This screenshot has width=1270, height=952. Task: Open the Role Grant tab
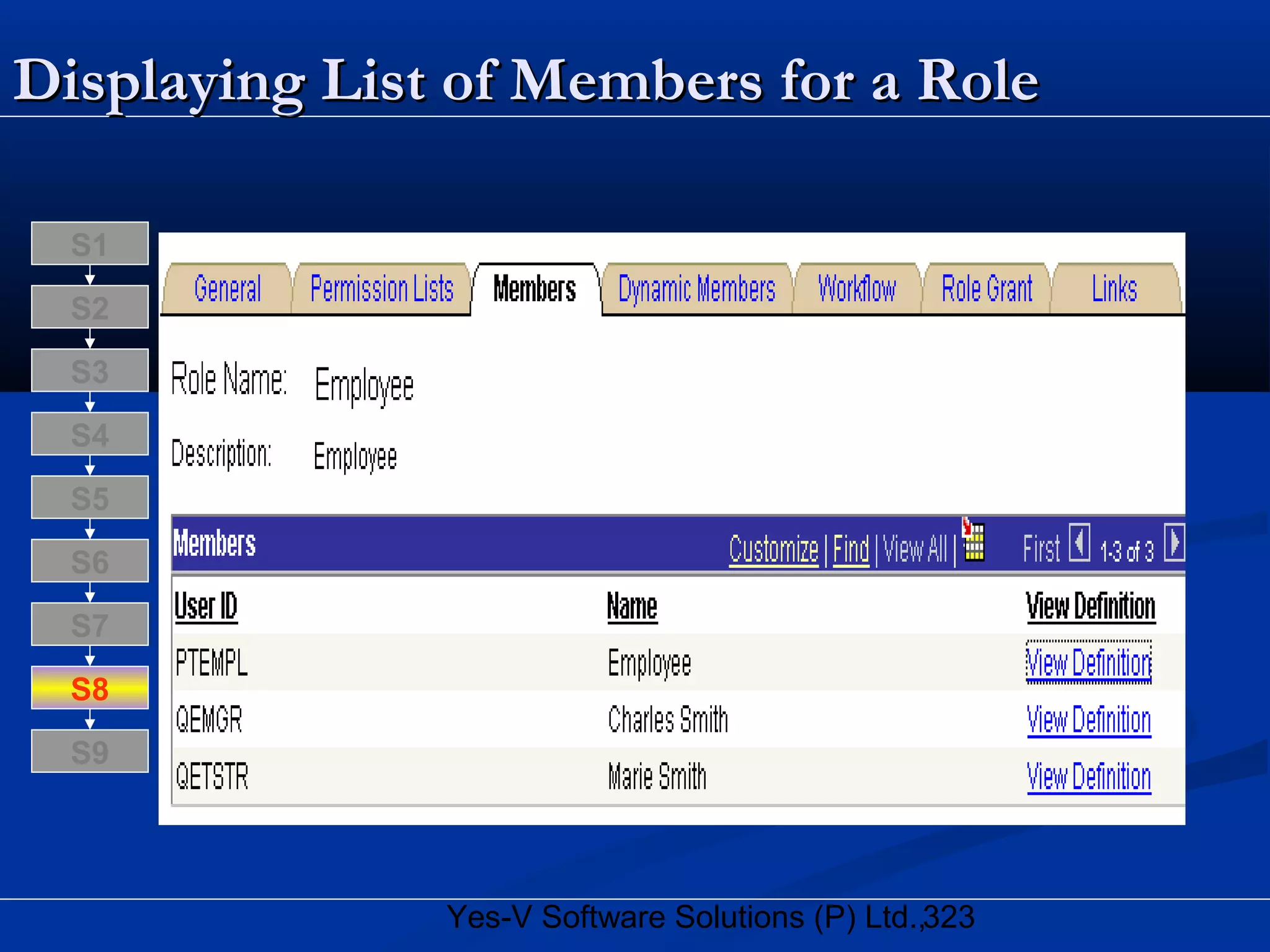[x=987, y=289]
